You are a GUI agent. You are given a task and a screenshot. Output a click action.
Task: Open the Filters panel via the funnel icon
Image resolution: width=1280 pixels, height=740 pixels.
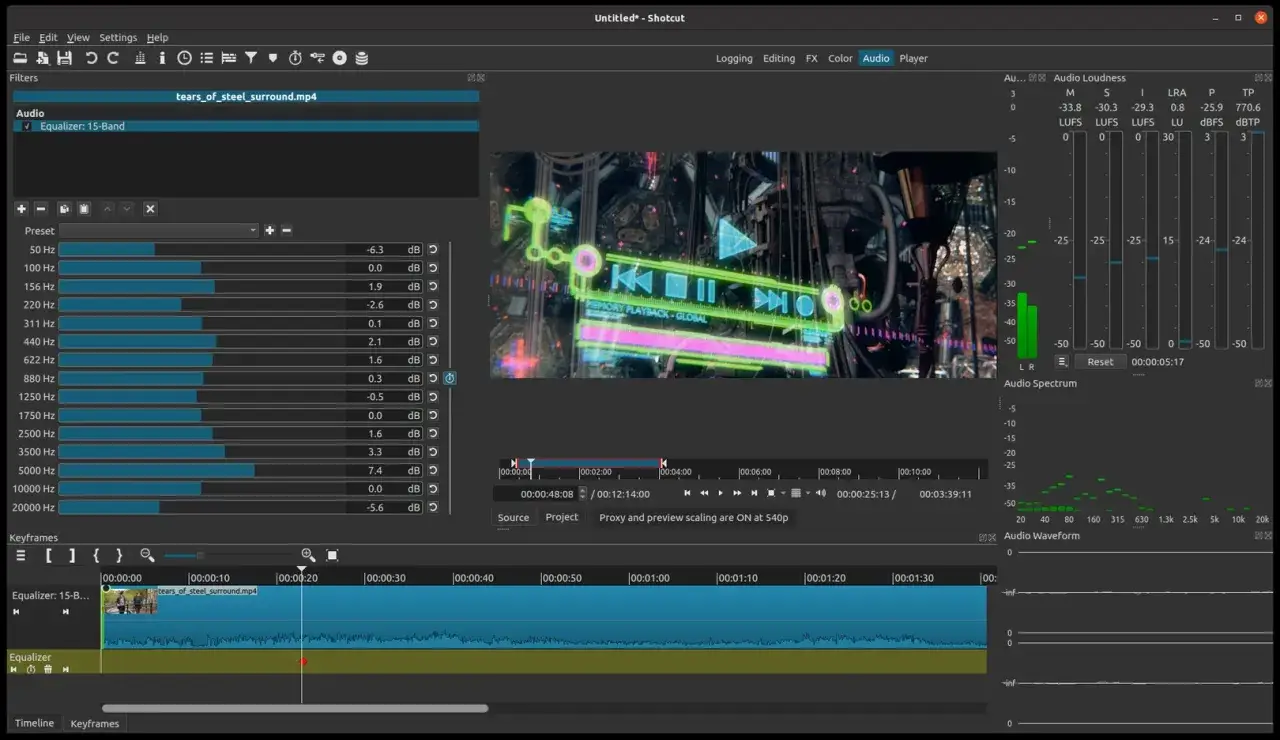click(x=251, y=58)
